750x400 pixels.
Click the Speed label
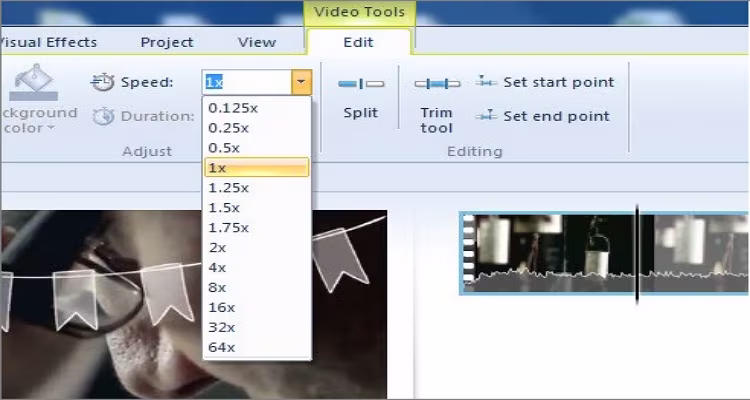tap(147, 82)
